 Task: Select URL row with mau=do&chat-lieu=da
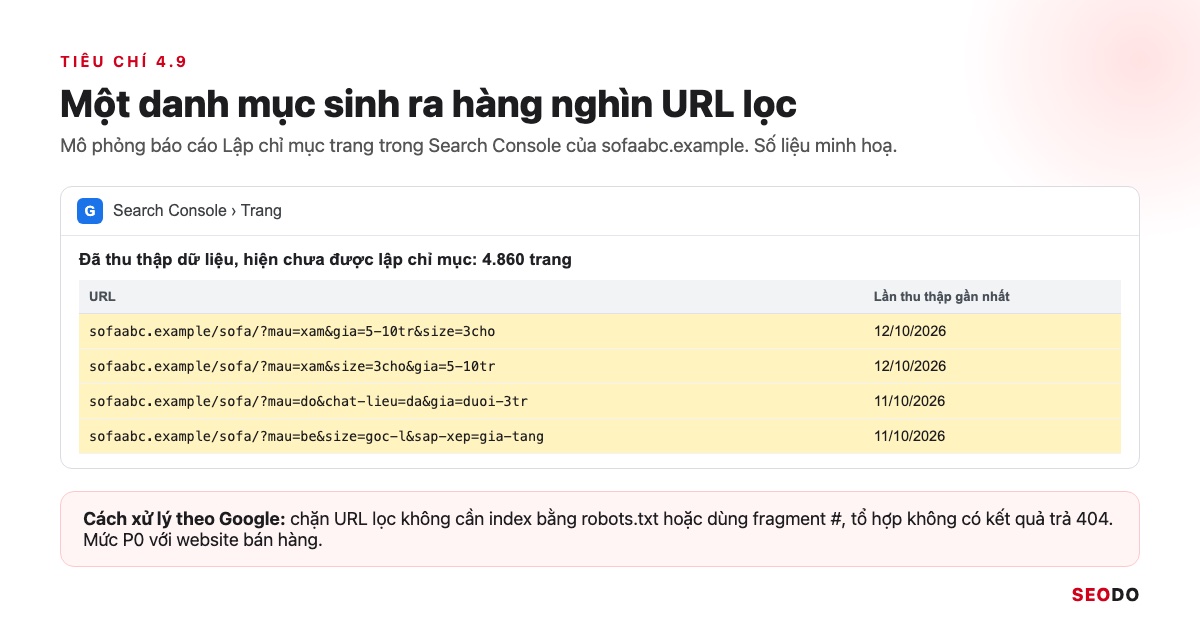coord(600,401)
